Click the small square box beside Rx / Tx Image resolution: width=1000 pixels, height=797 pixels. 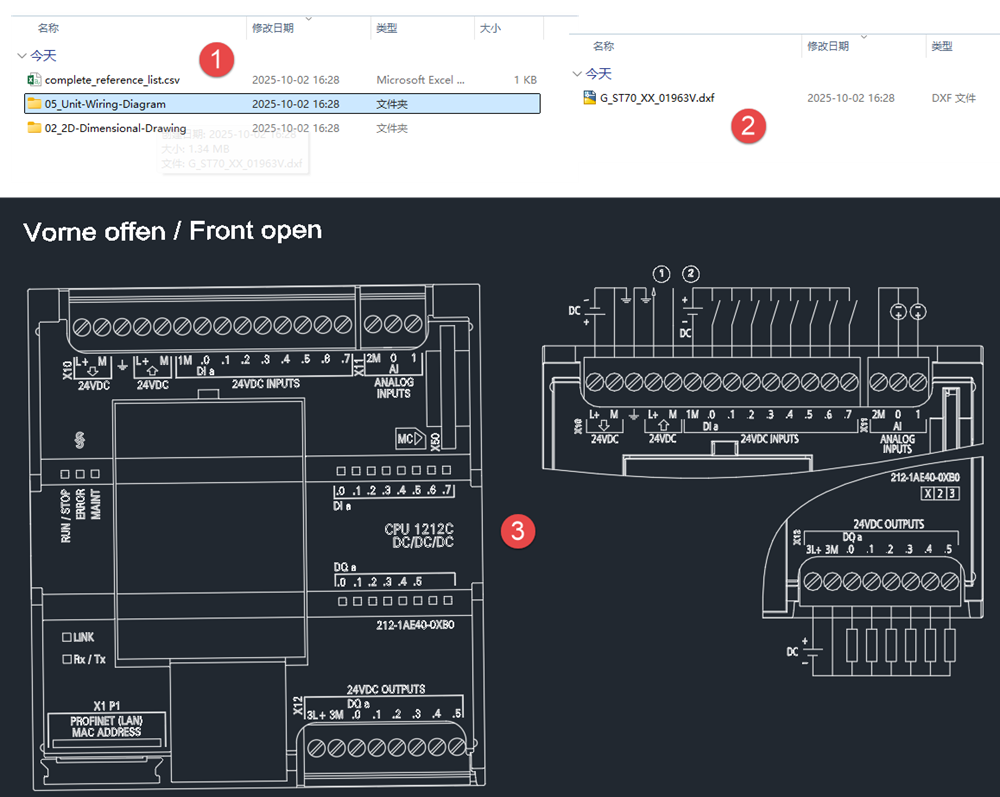67,659
